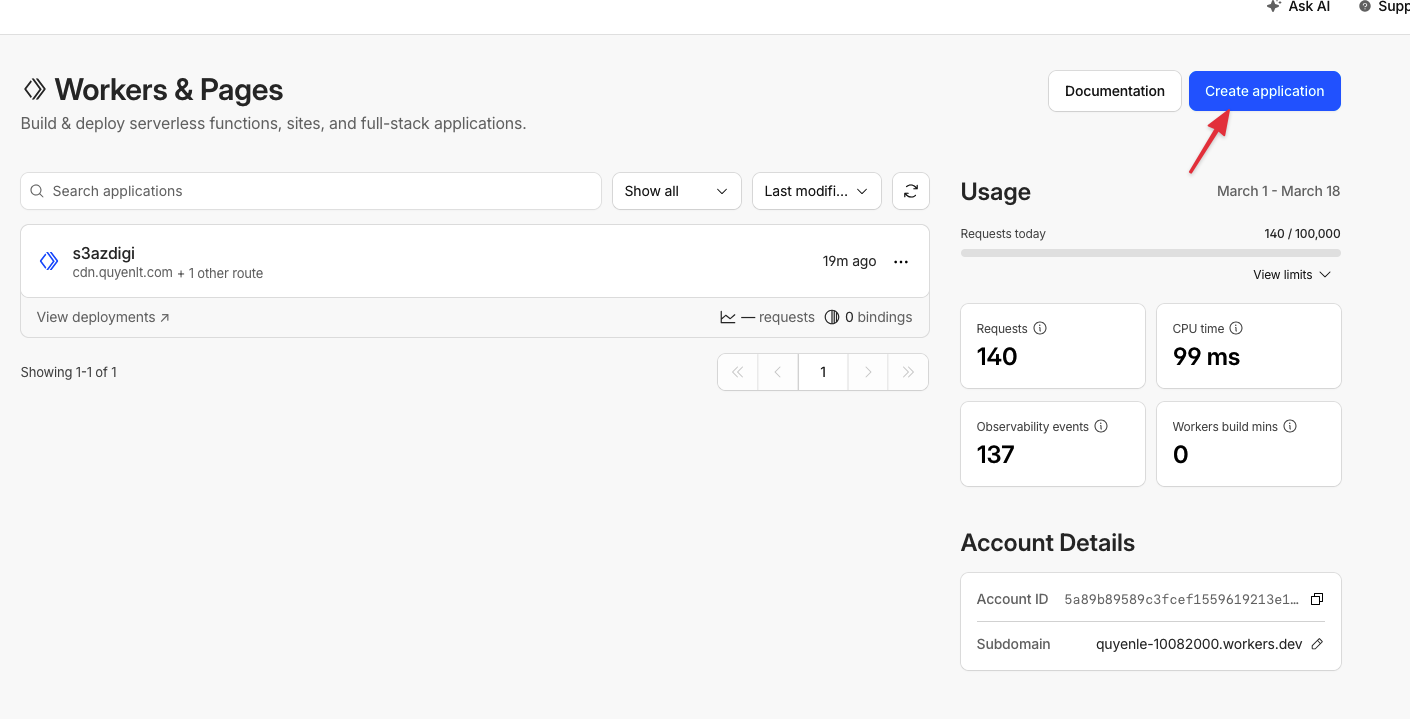Image resolution: width=1410 pixels, height=719 pixels.
Task: Click the Create application button
Action: pyautogui.click(x=1264, y=91)
